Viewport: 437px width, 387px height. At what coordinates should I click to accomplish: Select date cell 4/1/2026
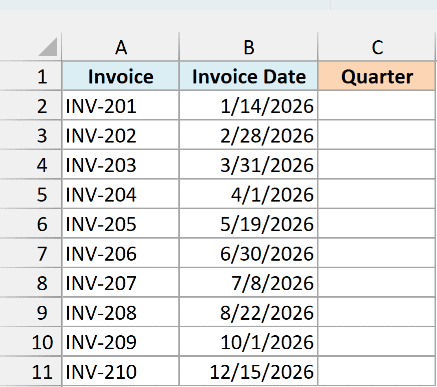[249, 194]
